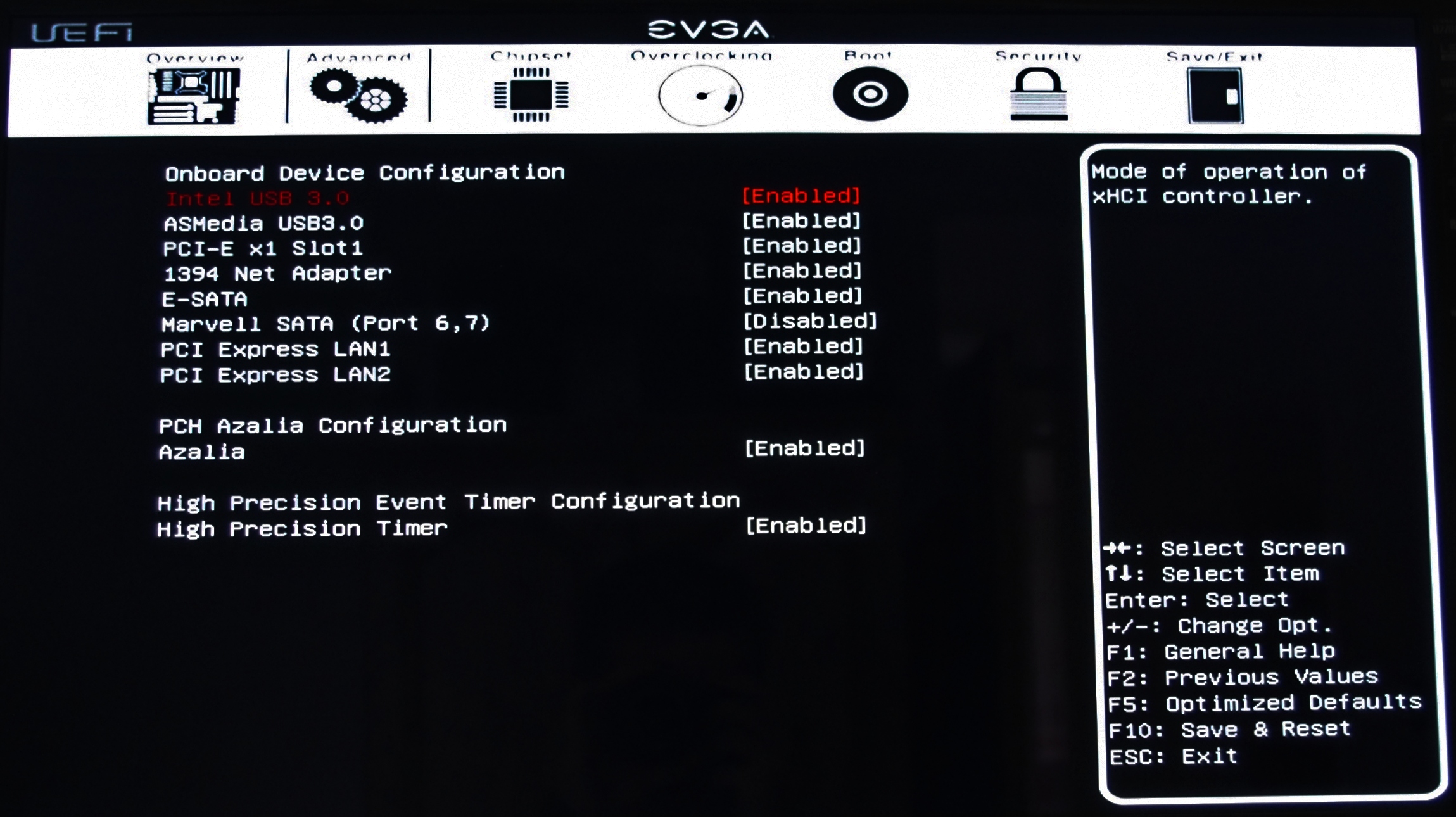Image resolution: width=1456 pixels, height=817 pixels.
Task: Open the Security padlock icon
Action: (x=1039, y=94)
